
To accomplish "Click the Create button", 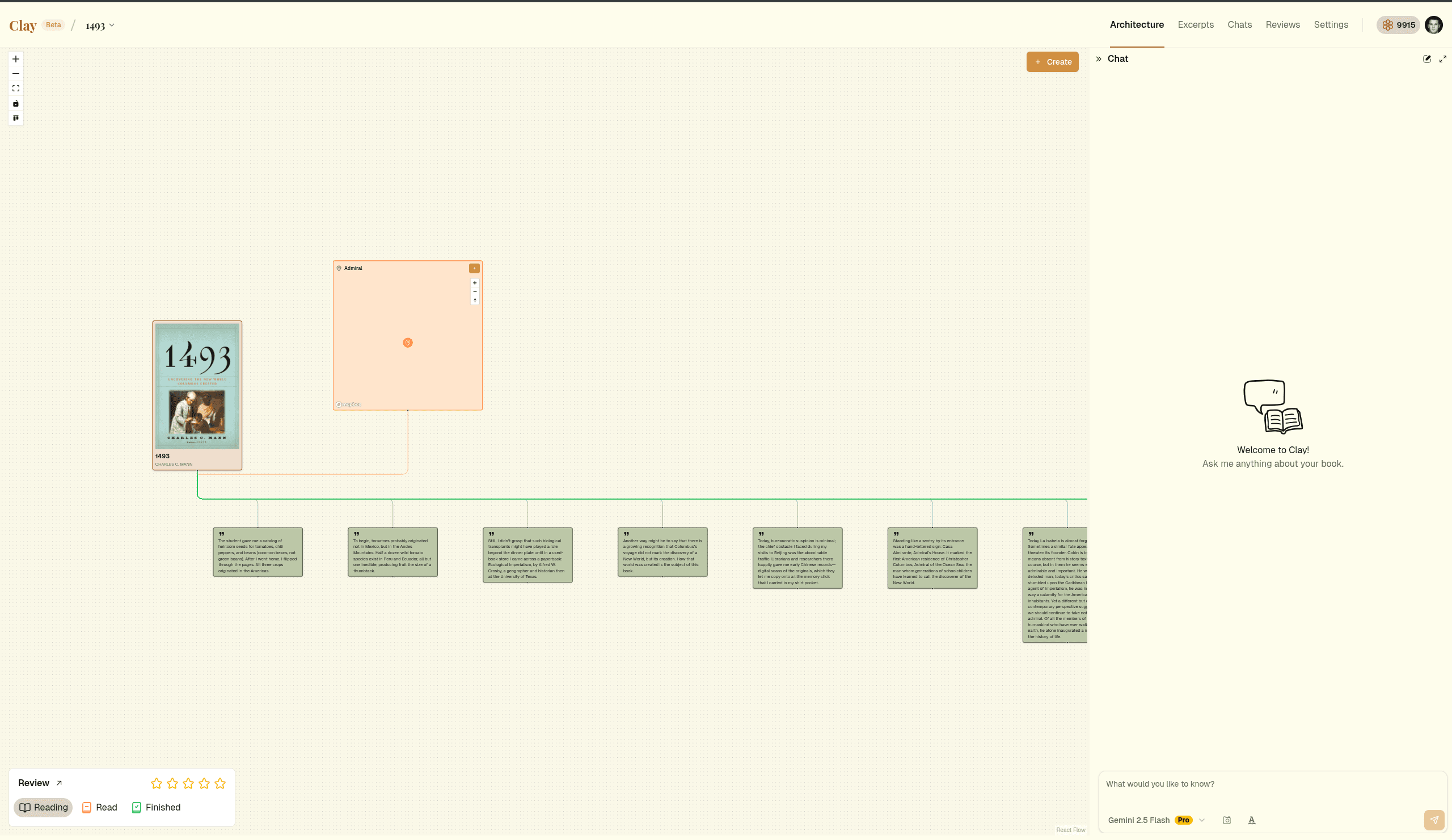I will click(x=1053, y=62).
